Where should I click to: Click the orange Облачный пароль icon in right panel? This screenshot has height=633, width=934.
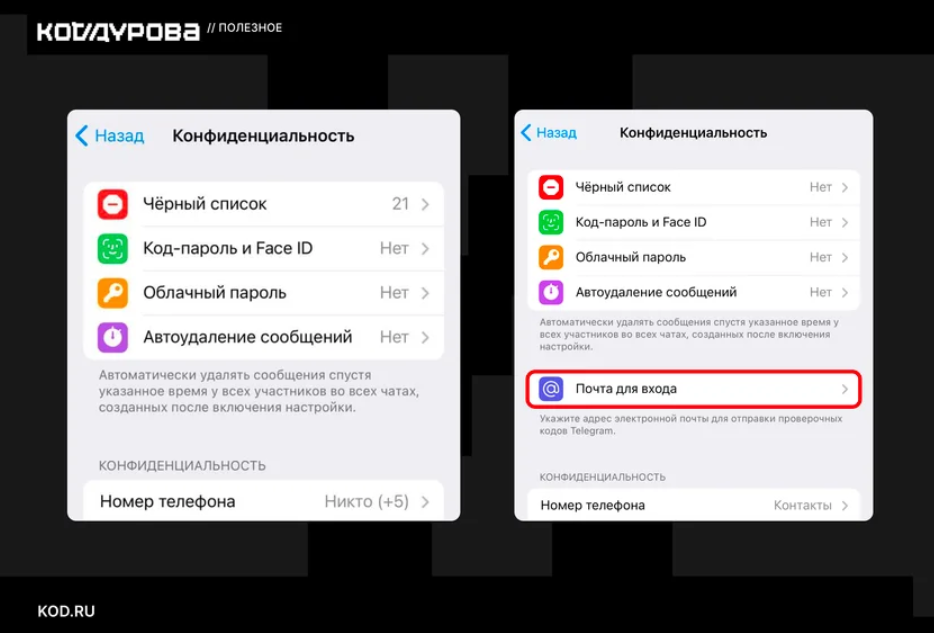coord(551,257)
